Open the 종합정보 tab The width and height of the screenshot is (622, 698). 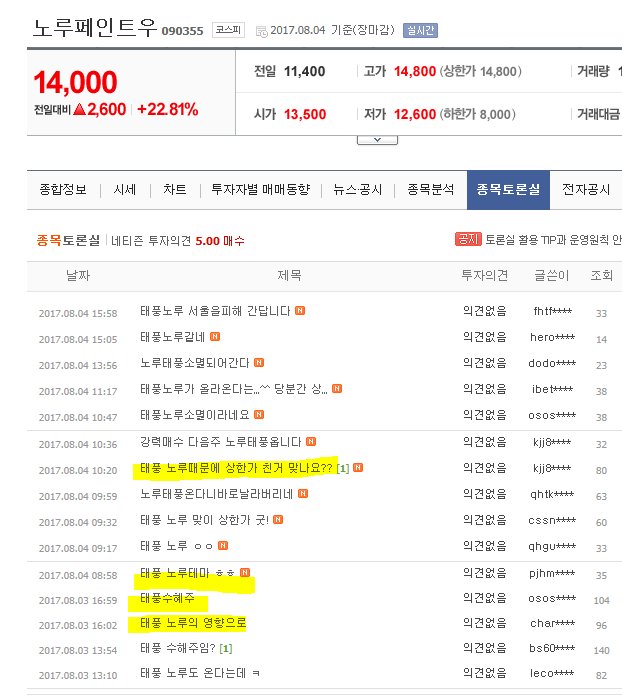coord(63,190)
